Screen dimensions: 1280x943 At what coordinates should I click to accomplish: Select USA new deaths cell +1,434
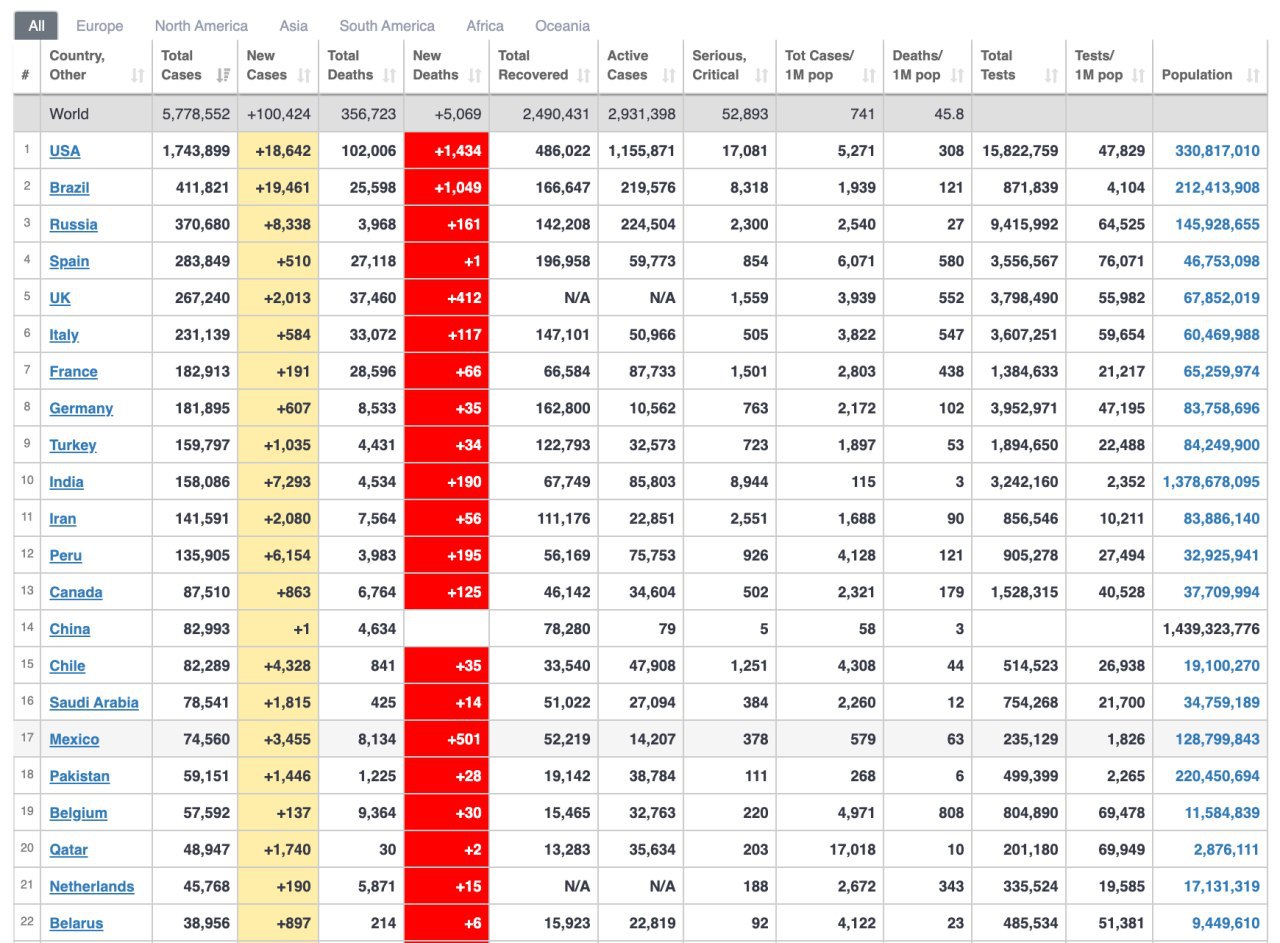(x=446, y=151)
